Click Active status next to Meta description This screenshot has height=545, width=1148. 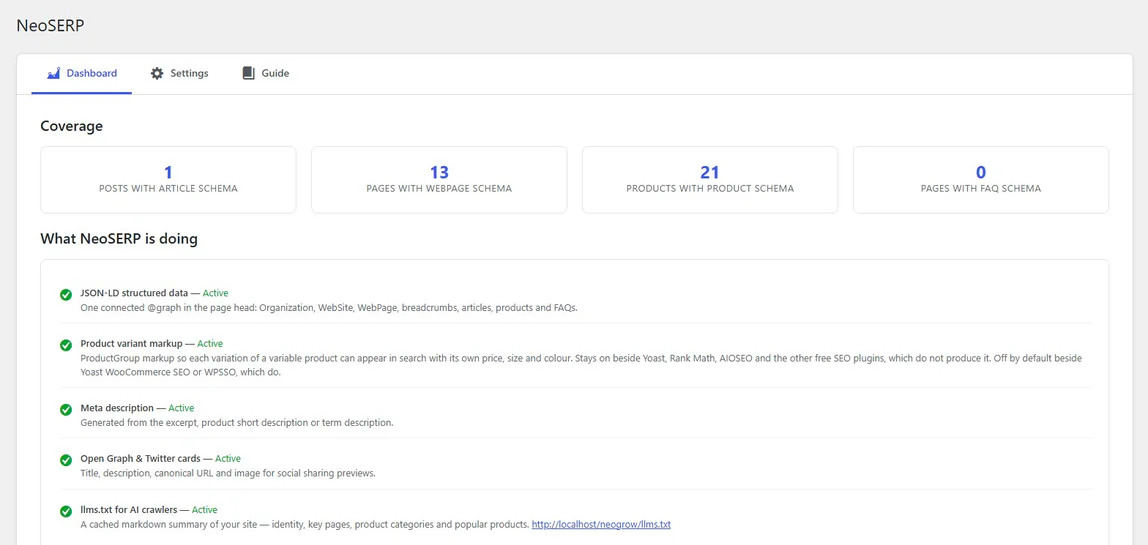tap(181, 408)
